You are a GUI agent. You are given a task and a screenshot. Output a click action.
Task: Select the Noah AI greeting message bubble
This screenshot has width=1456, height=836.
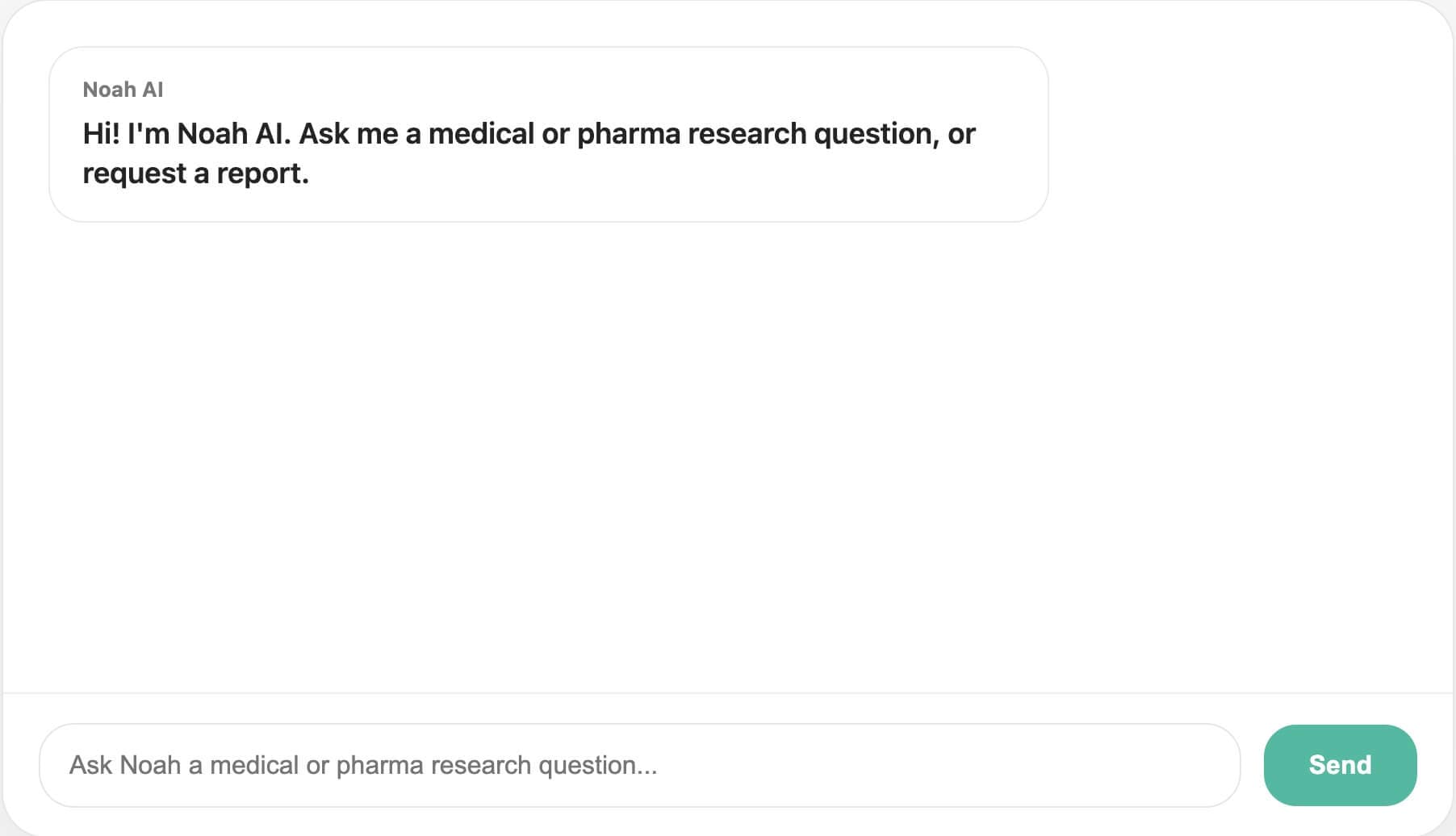(x=549, y=133)
